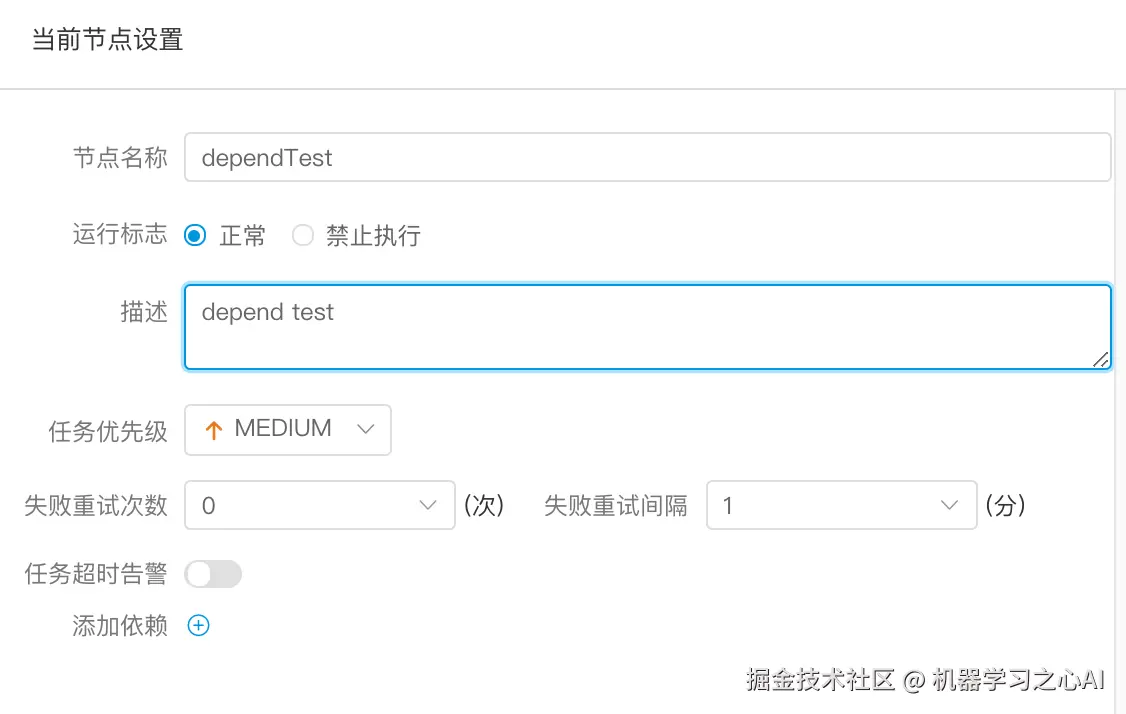The image size is (1126, 714).
Task: Click the chevron arrow of 失败重试间隔 select
Action: [950, 505]
